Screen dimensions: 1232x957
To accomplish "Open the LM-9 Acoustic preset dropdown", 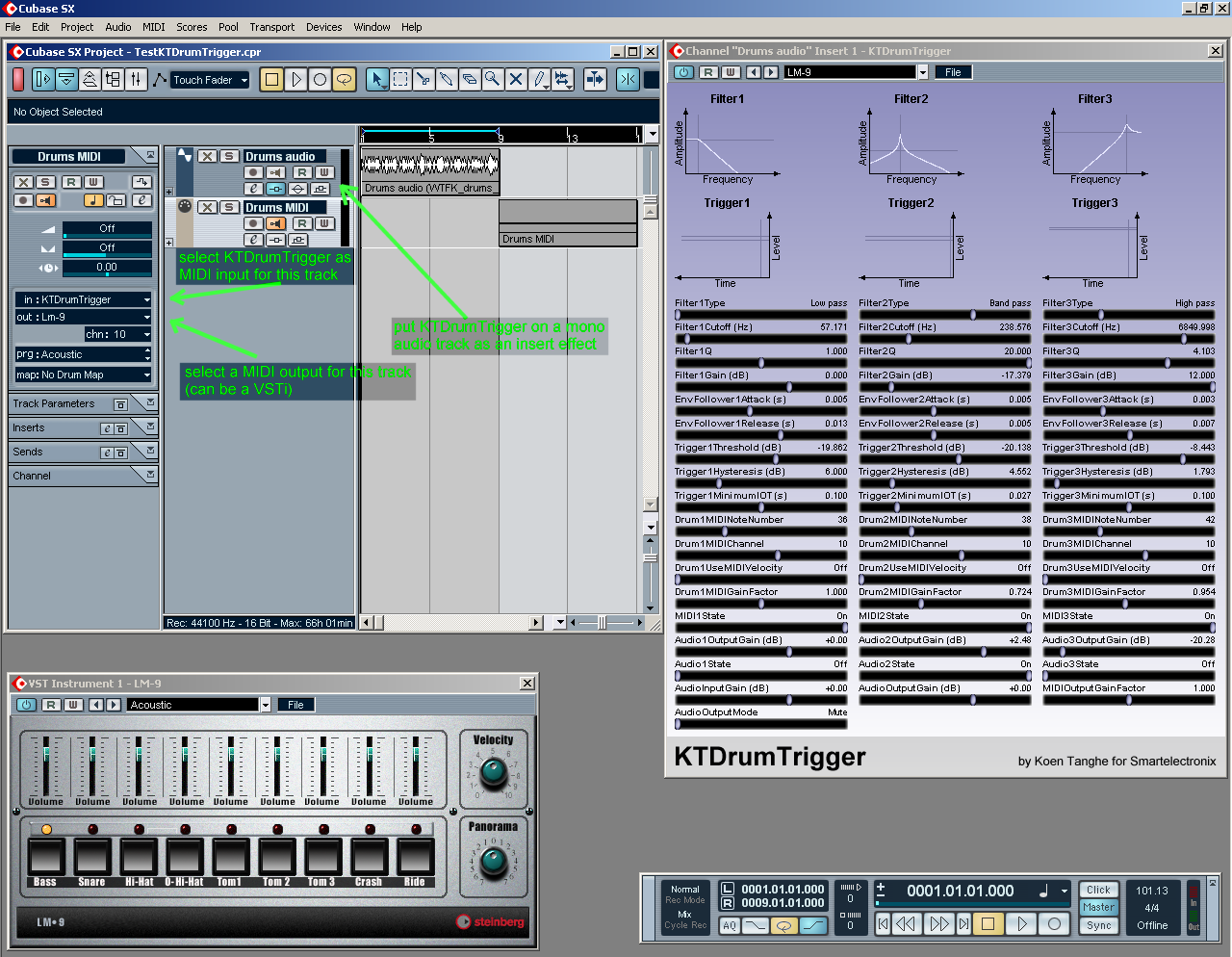I will coord(266,705).
